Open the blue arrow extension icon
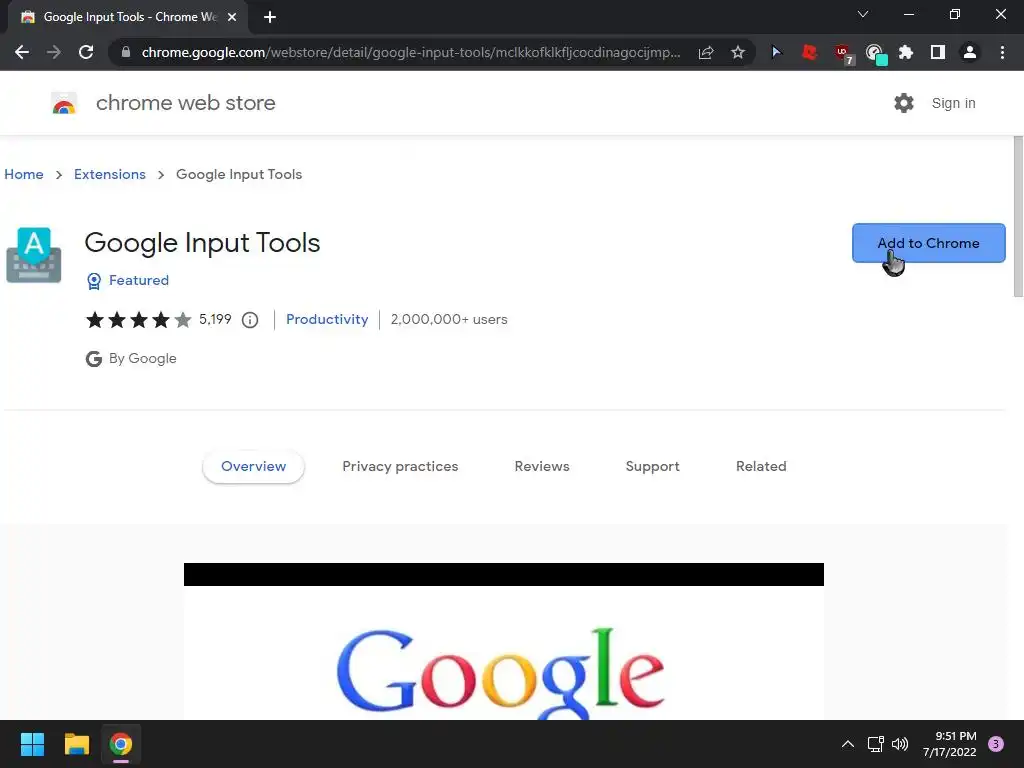This screenshot has width=1024, height=768. click(x=776, y=52)
